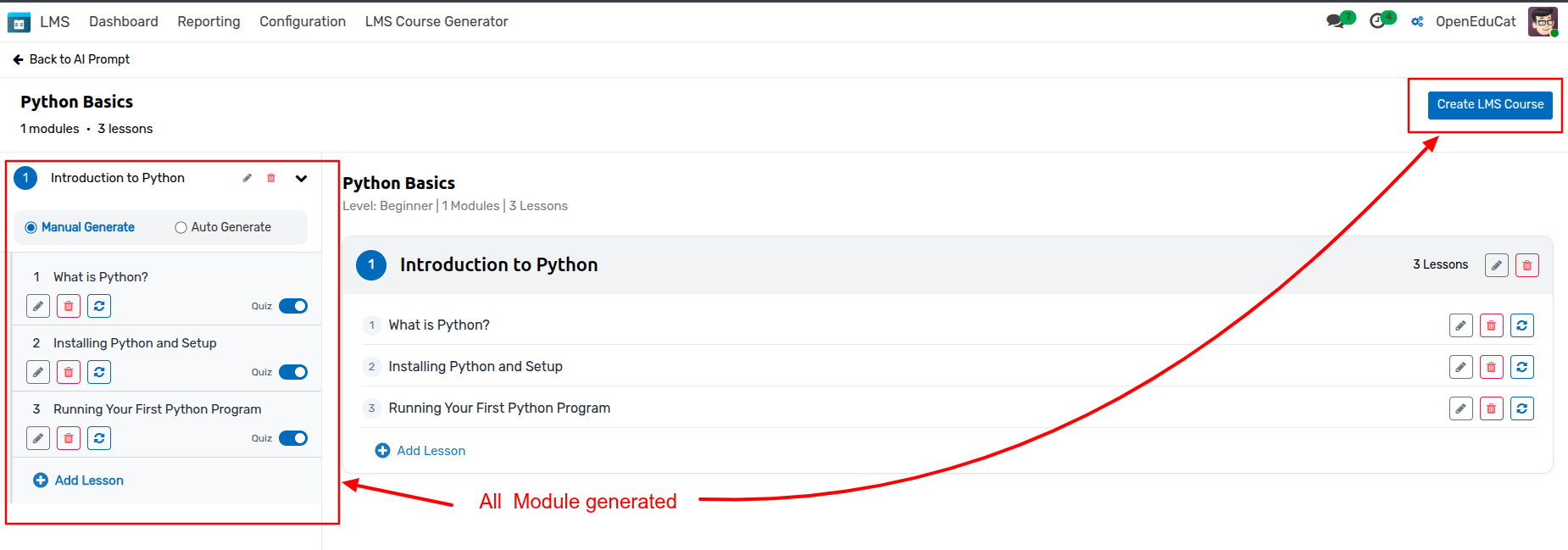Edit What is Python? in main lesson list
Viewport: 1568px width, 550px height.
point(1461,325)
